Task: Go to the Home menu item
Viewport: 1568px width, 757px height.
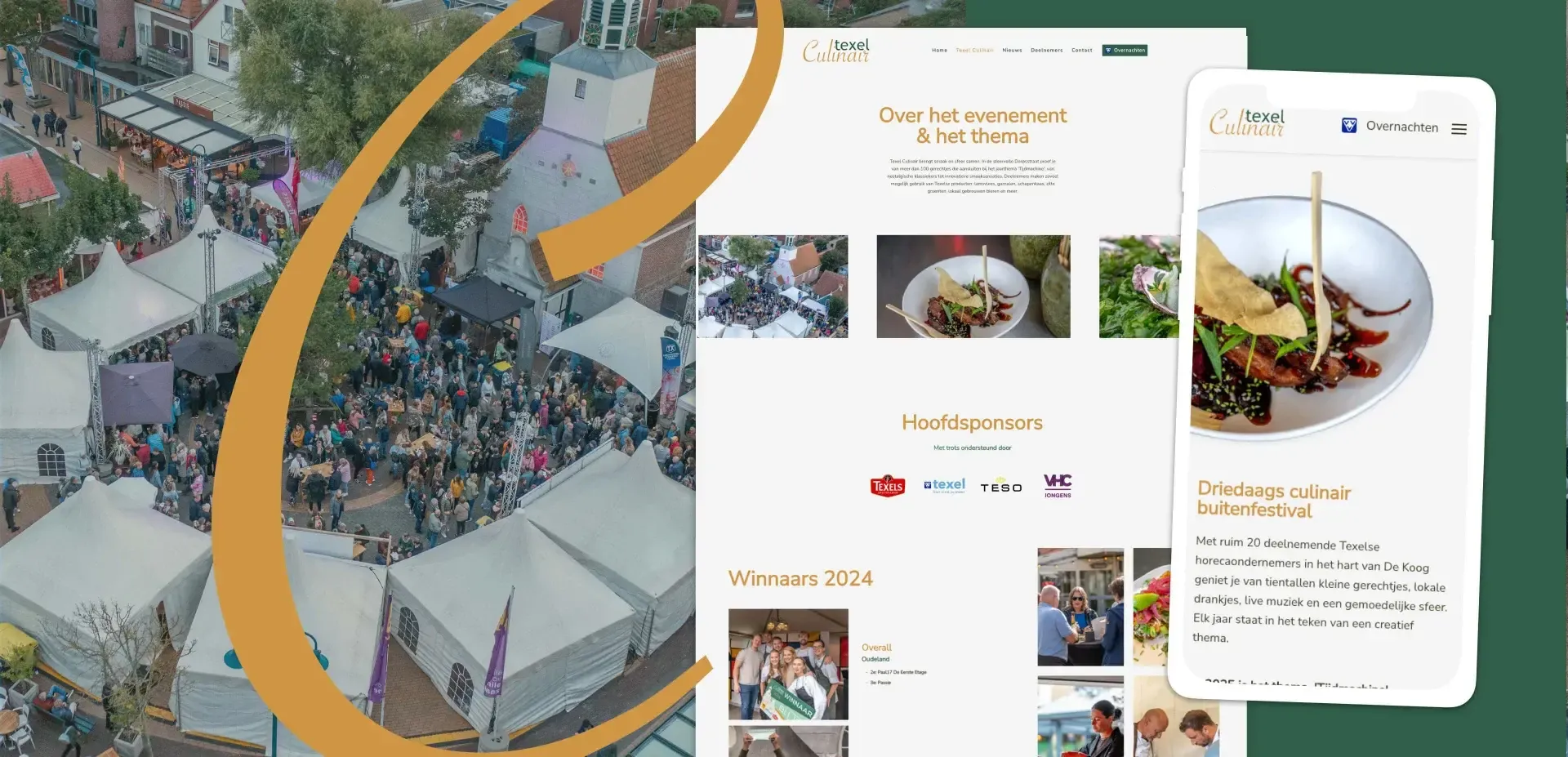Action: (939, 51)
